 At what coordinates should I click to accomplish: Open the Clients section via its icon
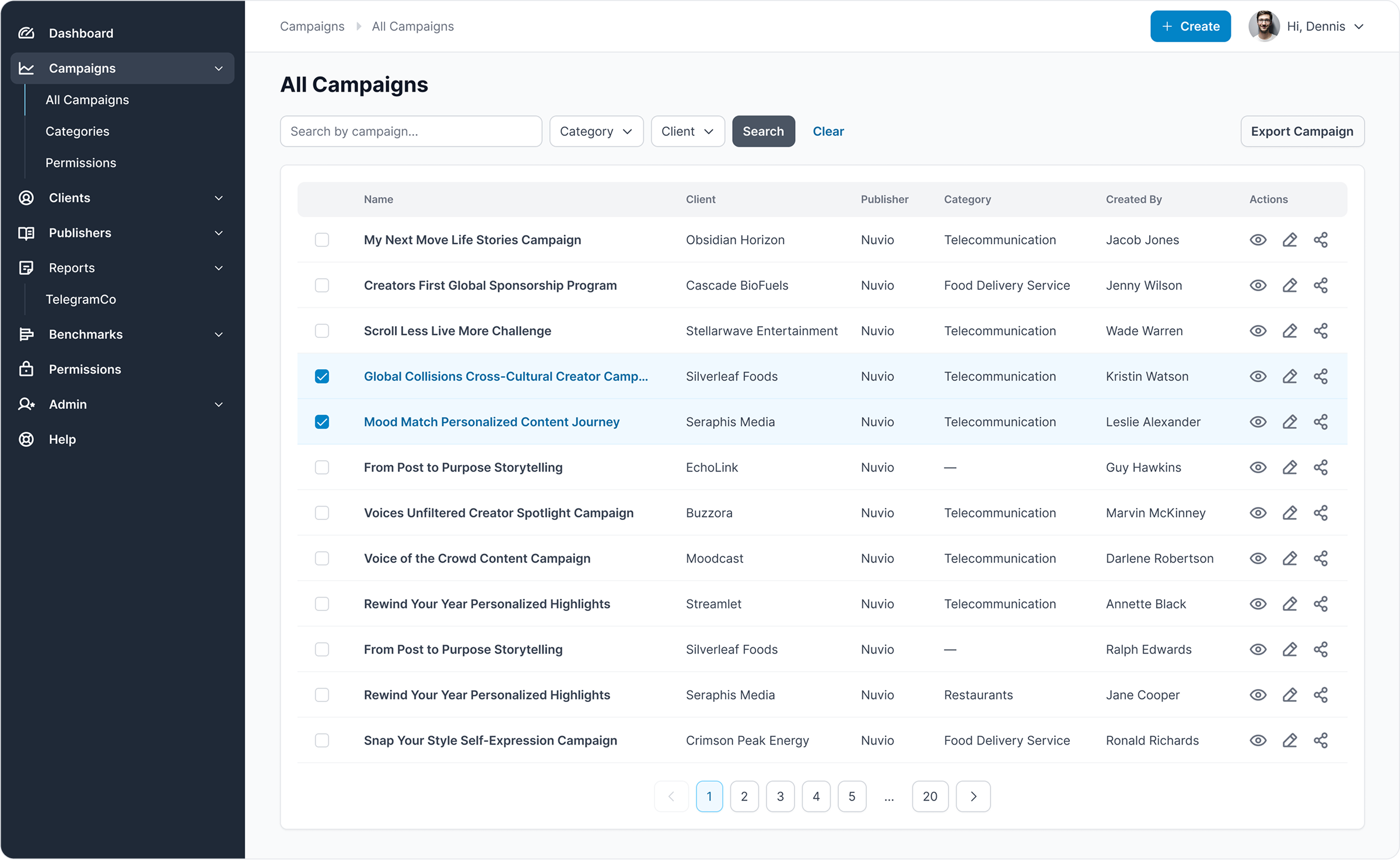pyautogui.click(x=26, y=198)
